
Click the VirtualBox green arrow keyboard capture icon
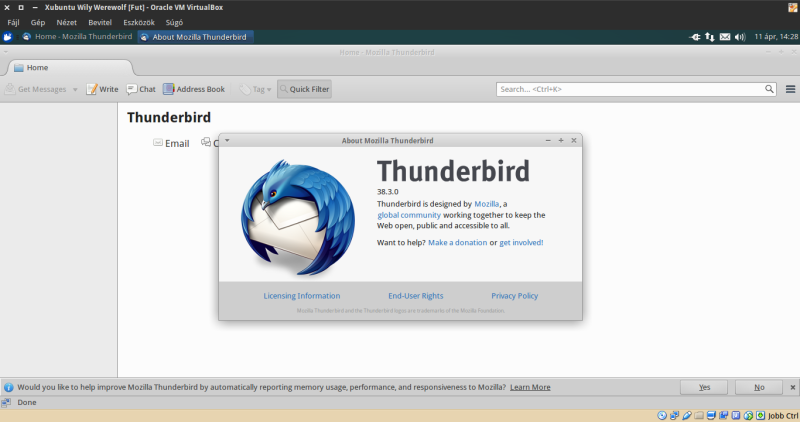(x=760, y=415)
